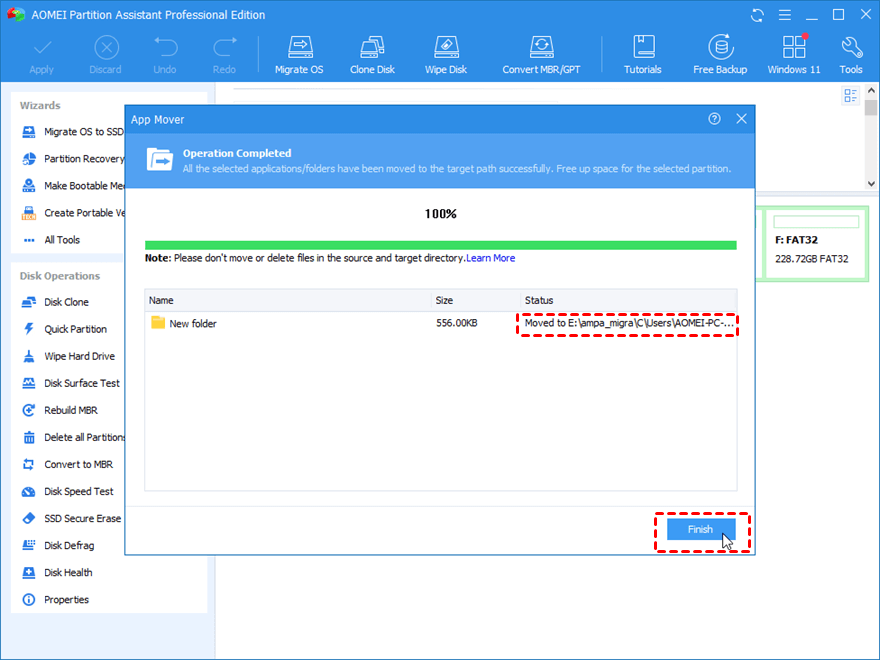Choose Make Bootable Media wizard
Image resolution: width=880 pixels, height=660 pixels.
tap(72, 186)
